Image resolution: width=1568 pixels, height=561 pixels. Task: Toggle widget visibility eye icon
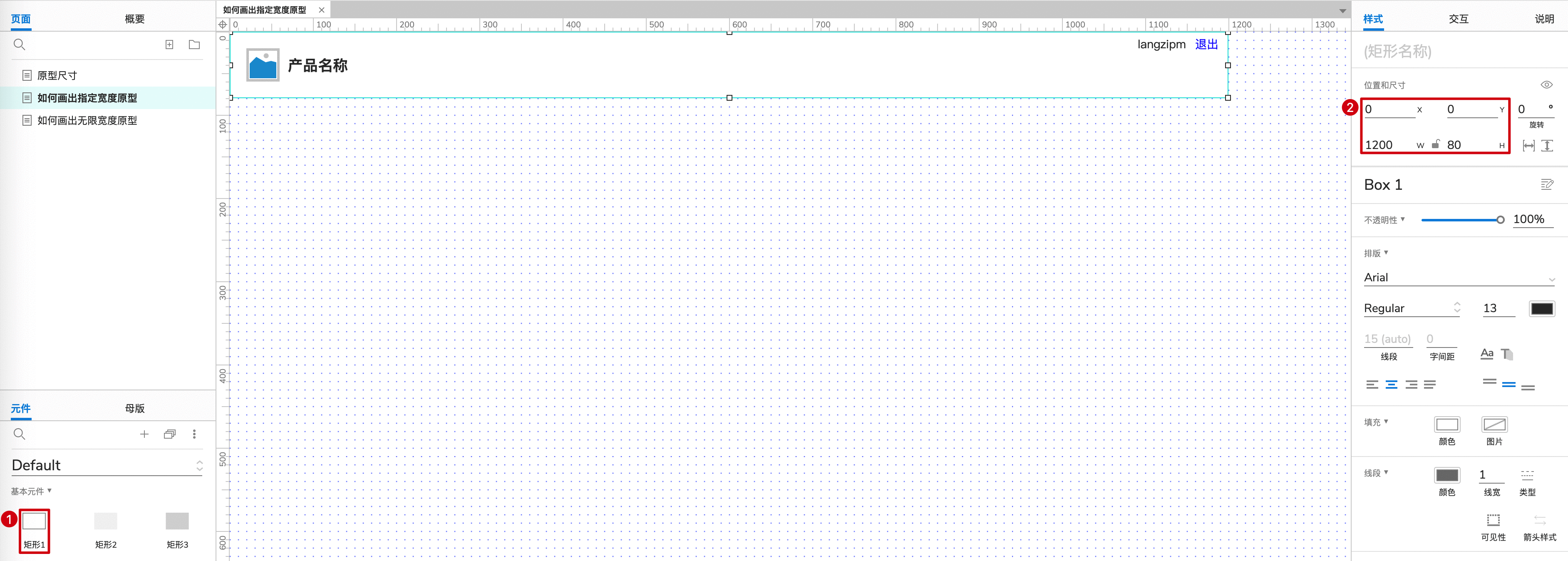[x=1547, y=84]
